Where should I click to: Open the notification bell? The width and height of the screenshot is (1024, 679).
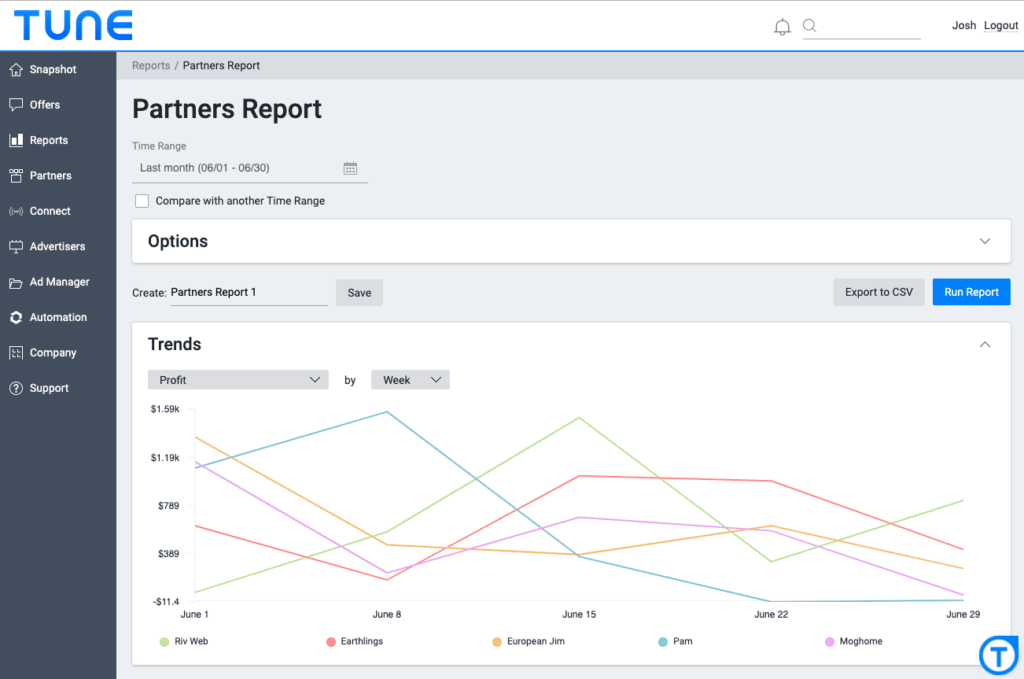click(x=782, y=25)
